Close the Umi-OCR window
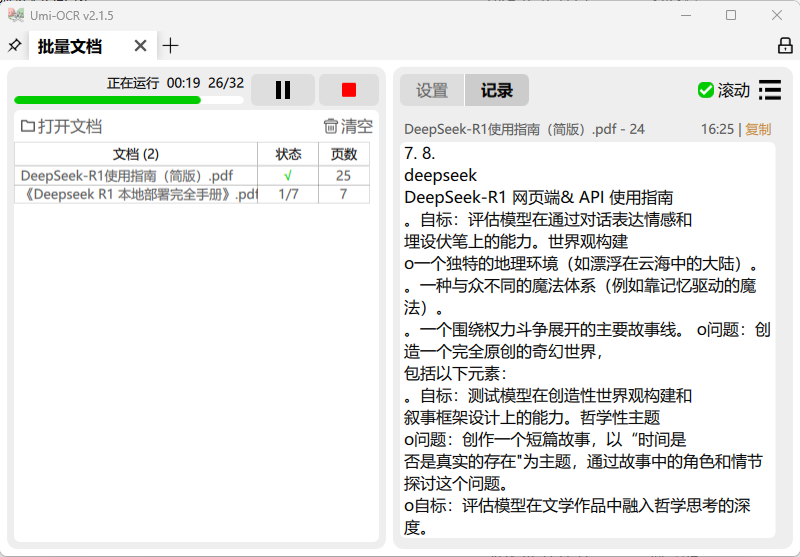The width and height of the screenshot is (800, 557). tap(777, 15)
